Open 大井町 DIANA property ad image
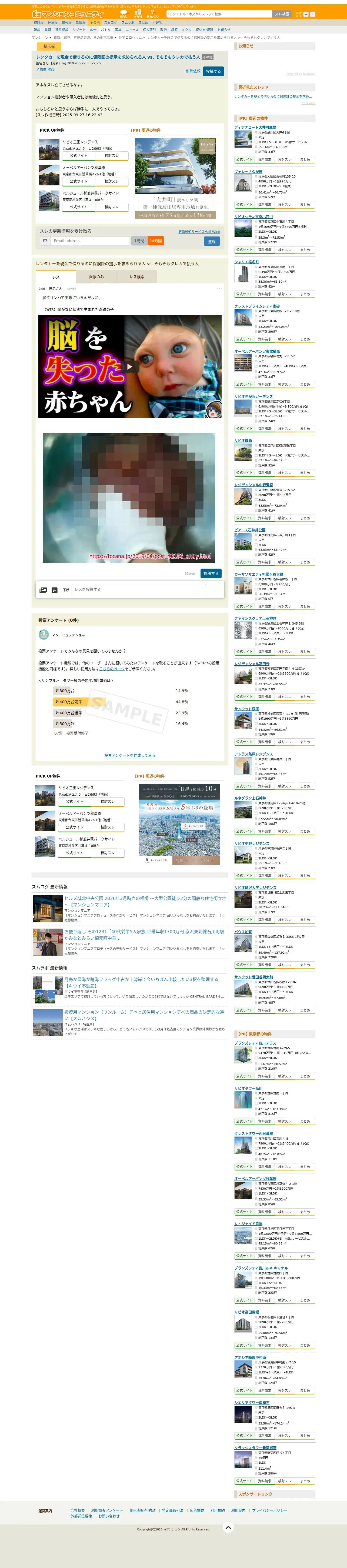 [175, 178]
